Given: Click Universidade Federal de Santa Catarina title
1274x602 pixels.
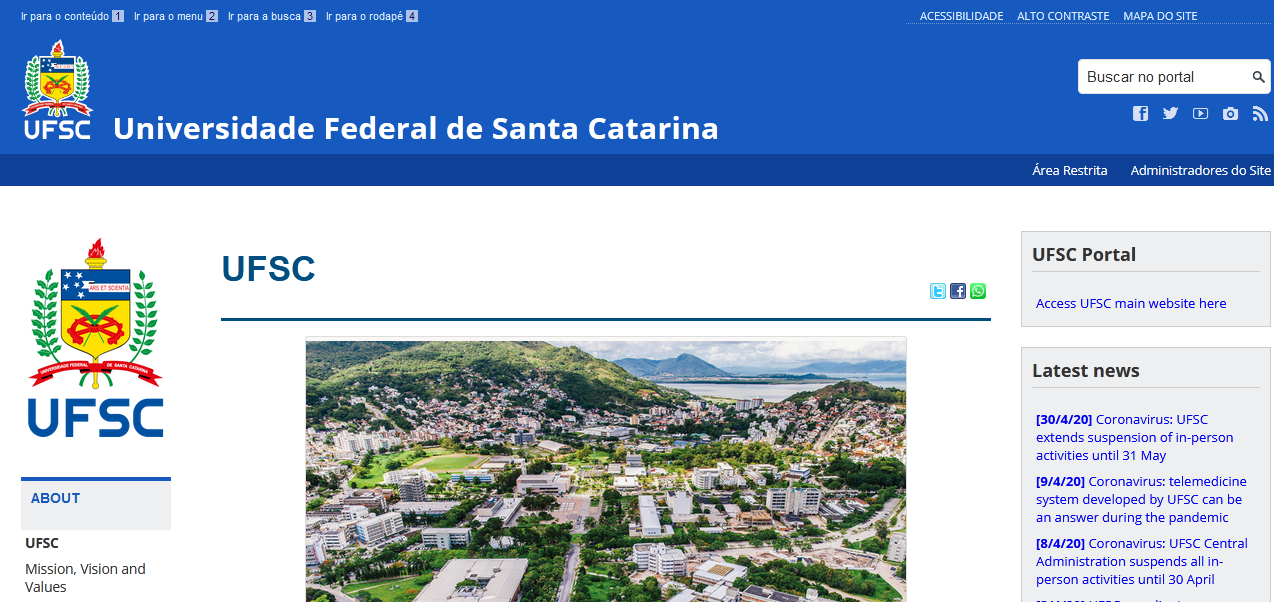Looking at the screenshot, I should (x=416, y=128).
